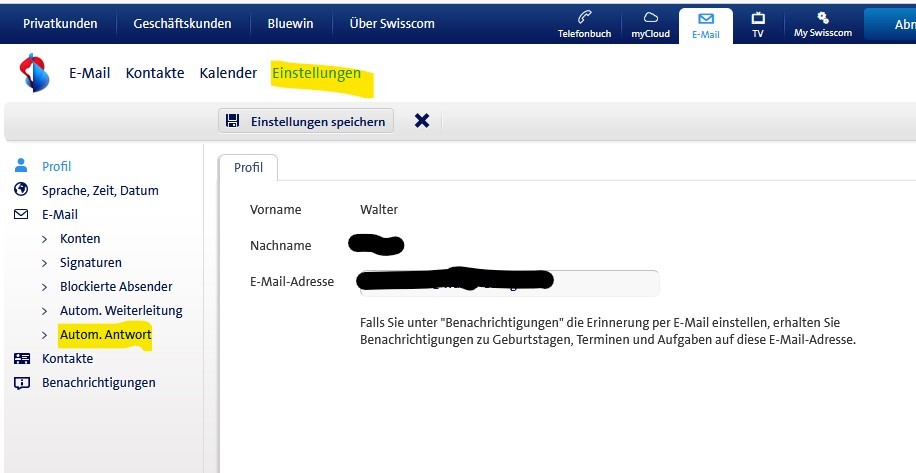This screenshot has height=473, width=916.
Task: Click the E-Mail-Adresse input field
Action: 509,283
